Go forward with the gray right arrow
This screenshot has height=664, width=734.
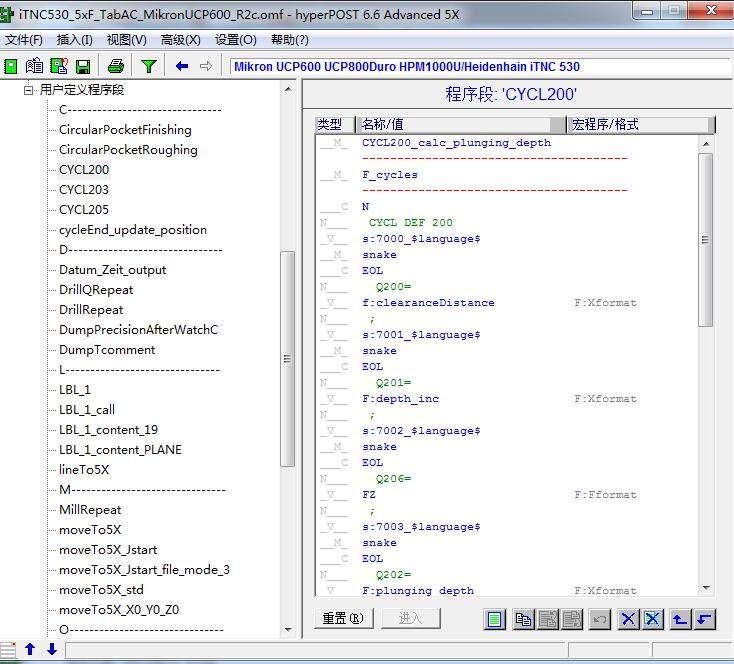pos(206,66)
